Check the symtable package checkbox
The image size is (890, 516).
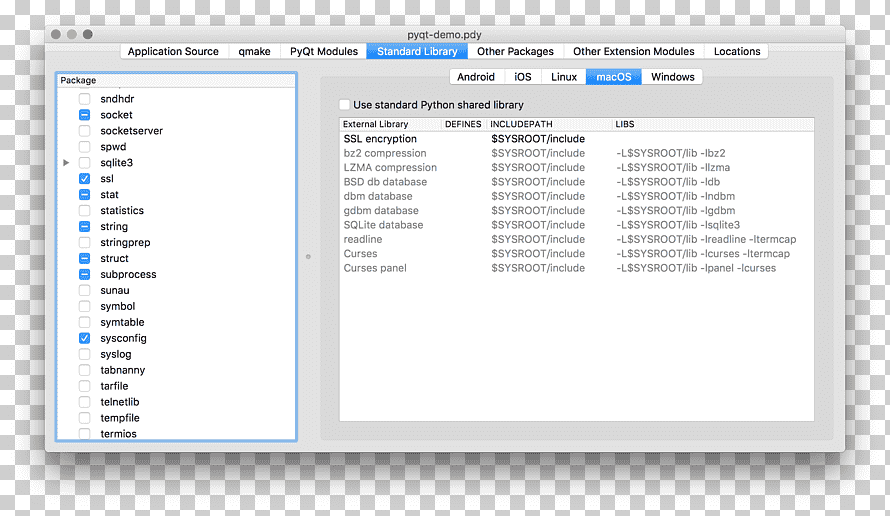[85, 322]
